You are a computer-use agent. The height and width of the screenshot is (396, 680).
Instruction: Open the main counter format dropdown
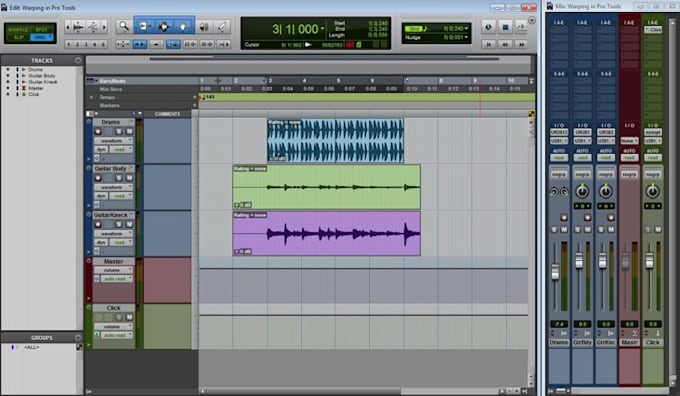[322, 29]
